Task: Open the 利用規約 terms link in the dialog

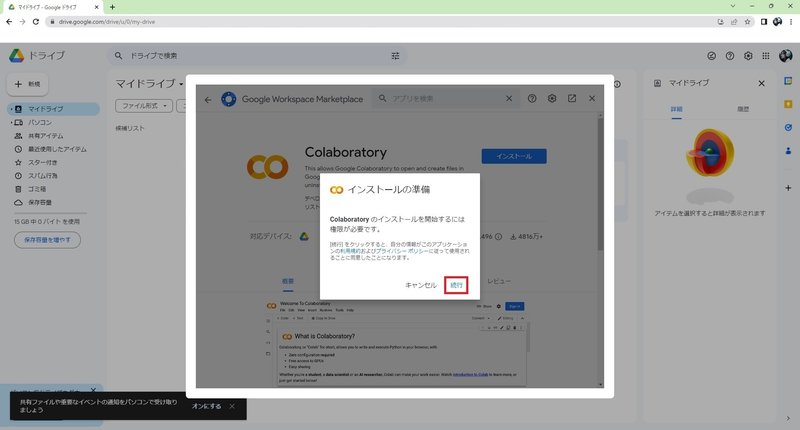Action: (x=351, y=251)
